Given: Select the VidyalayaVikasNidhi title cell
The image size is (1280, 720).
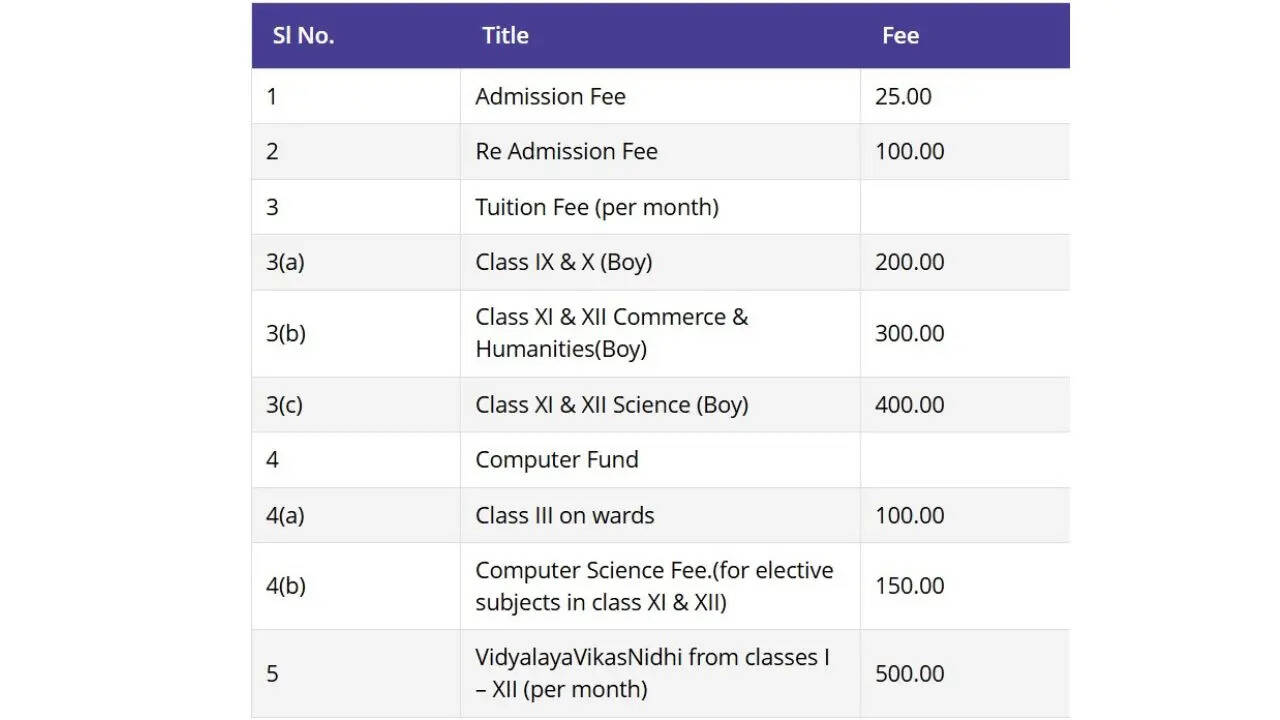Looking at the screenshot, I should [652, 673].
